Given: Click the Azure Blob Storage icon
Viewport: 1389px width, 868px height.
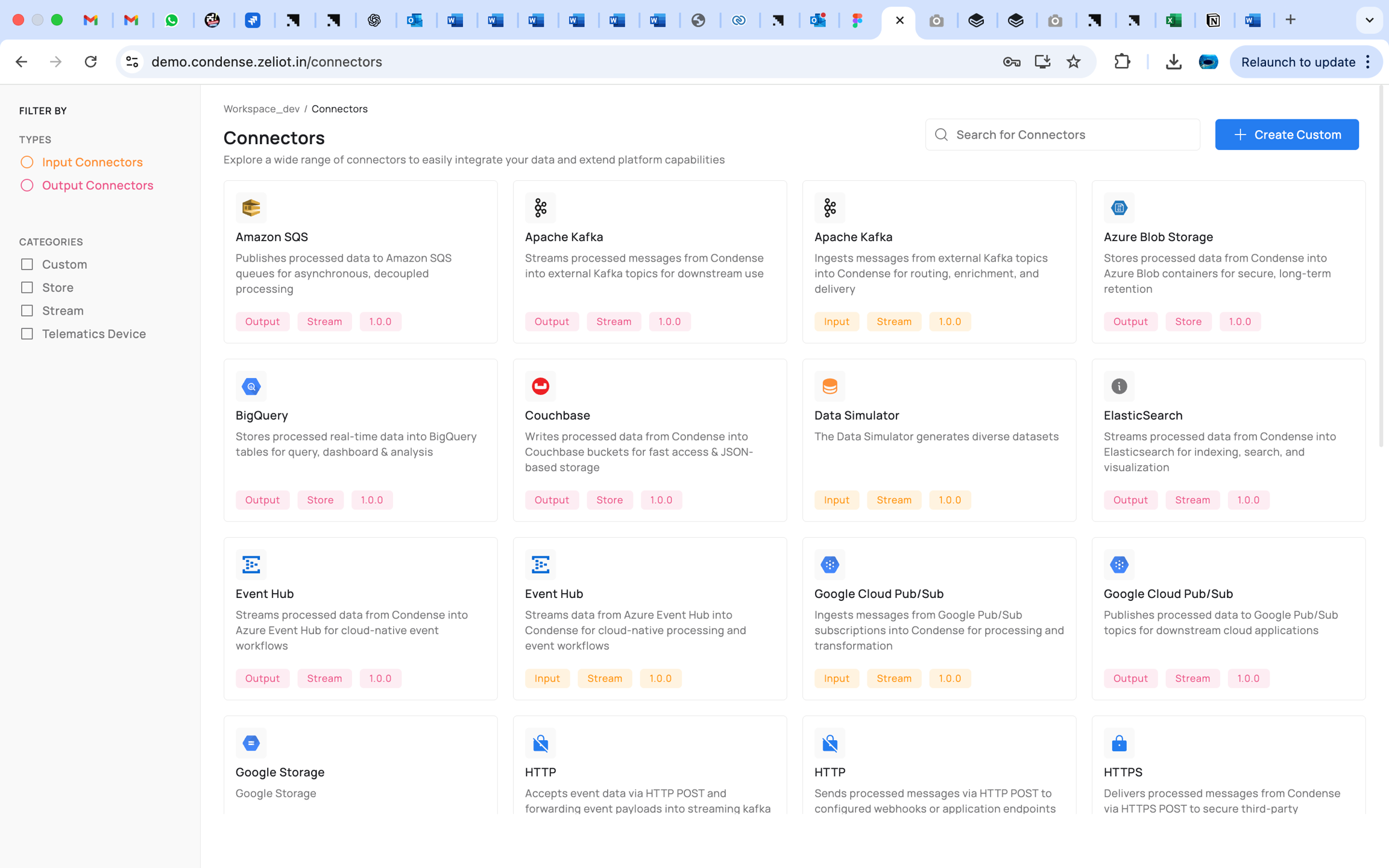Looking at the screenshot, I should click(x=1119, y=208).
